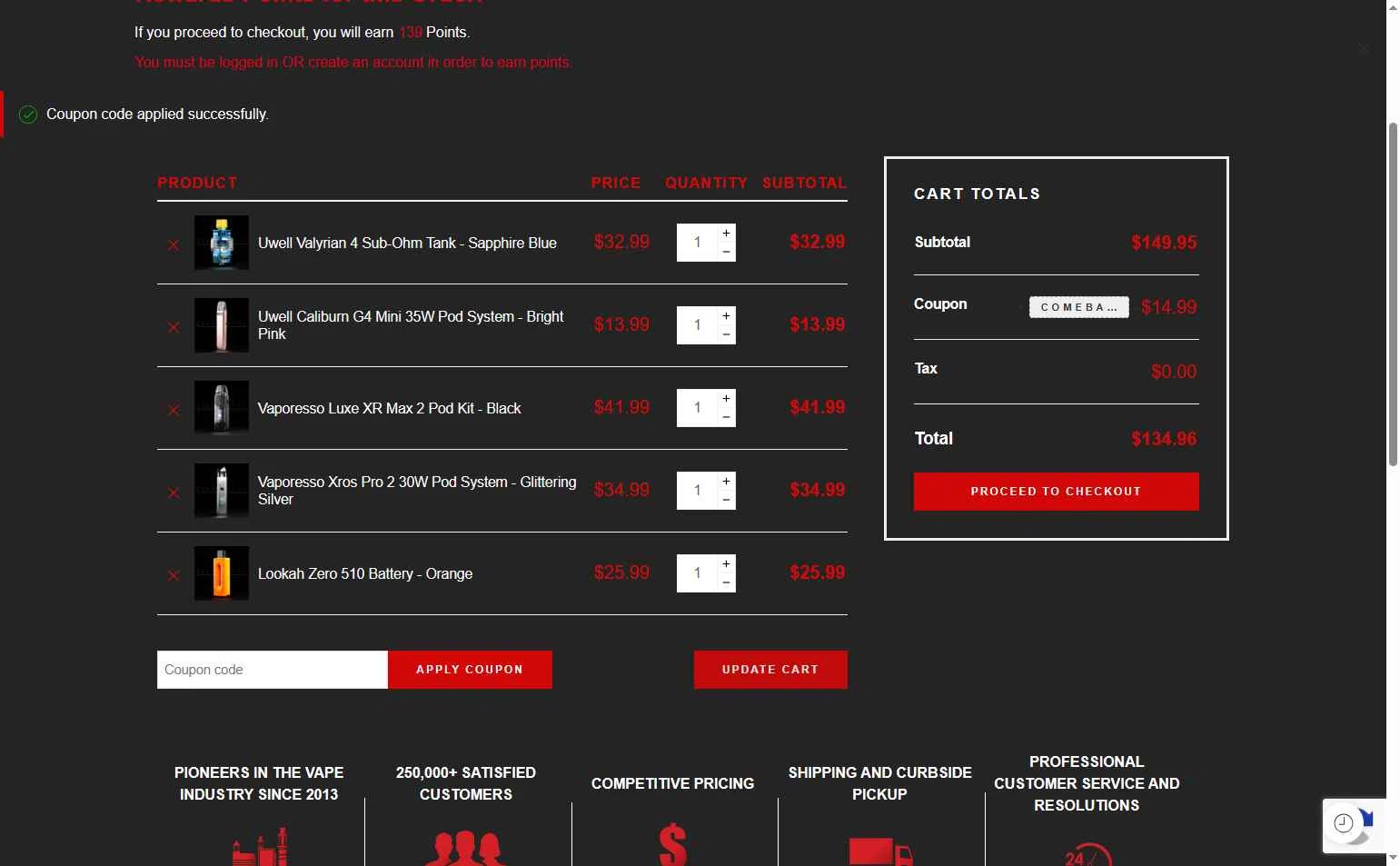Decrease quantity of Uwell Caliburn G4 Mini
1400x866 pixels.
(x=726, y=334)
